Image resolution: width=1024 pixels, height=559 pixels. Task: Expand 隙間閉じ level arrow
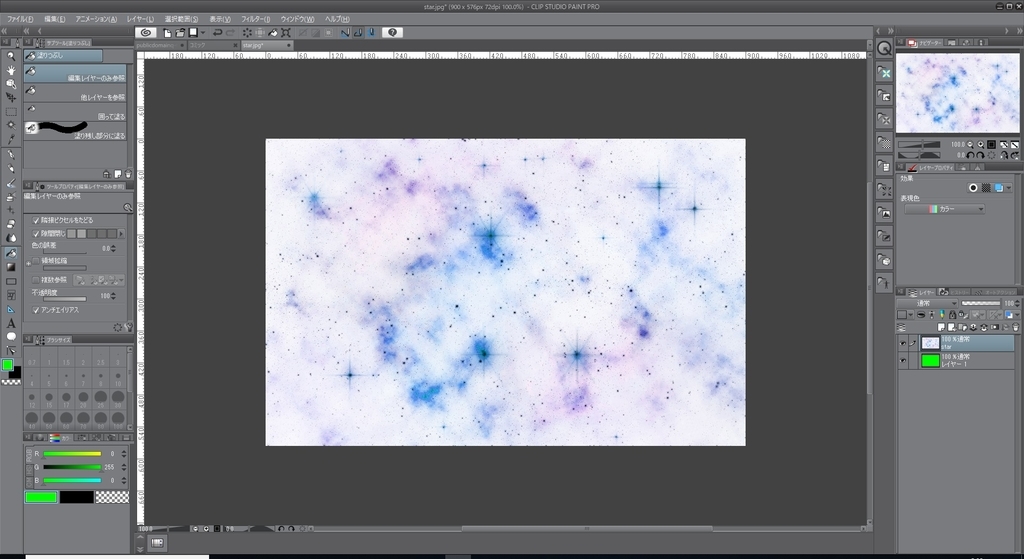pyautogui.click(x=121, y=234)
